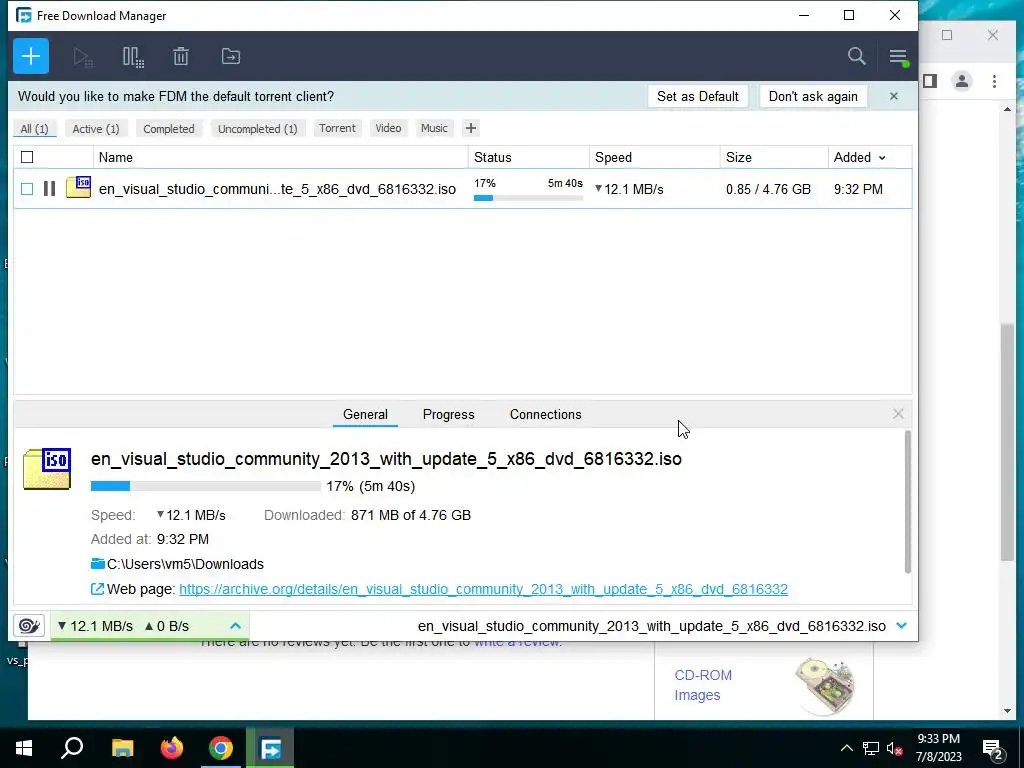
Task: Show hidden system tray icons
Action: 846,748
